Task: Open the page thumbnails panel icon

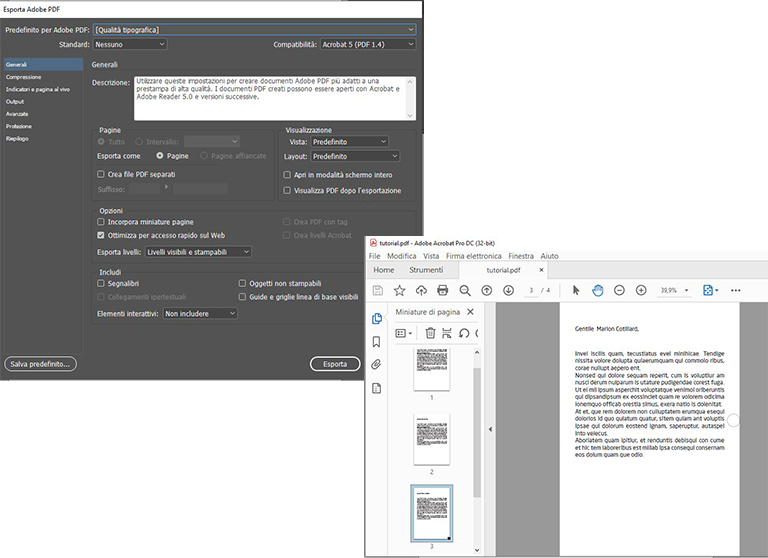Action: click(x=376, y=318)
